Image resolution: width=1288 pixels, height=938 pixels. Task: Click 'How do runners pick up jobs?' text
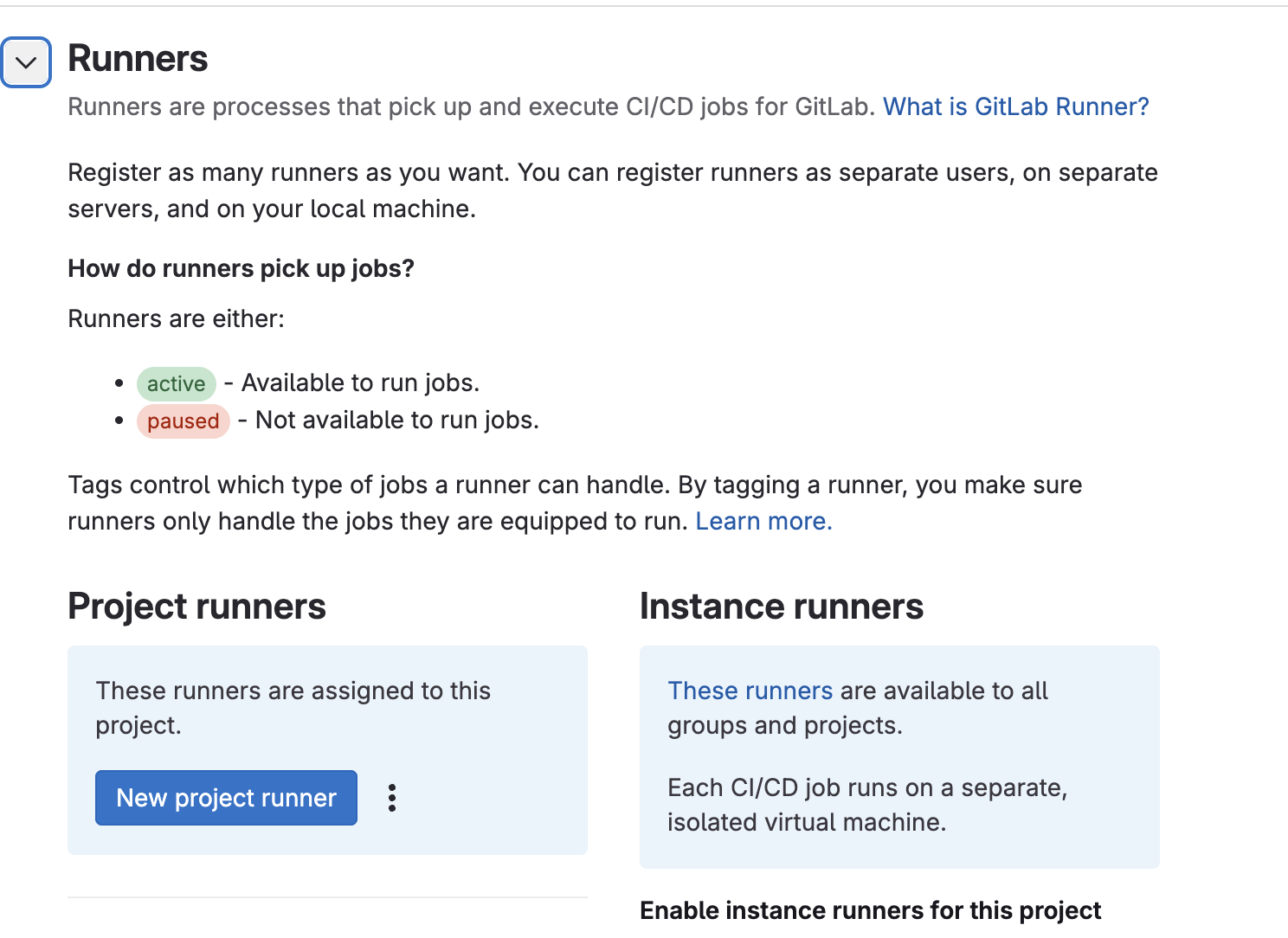pos(241,269)
